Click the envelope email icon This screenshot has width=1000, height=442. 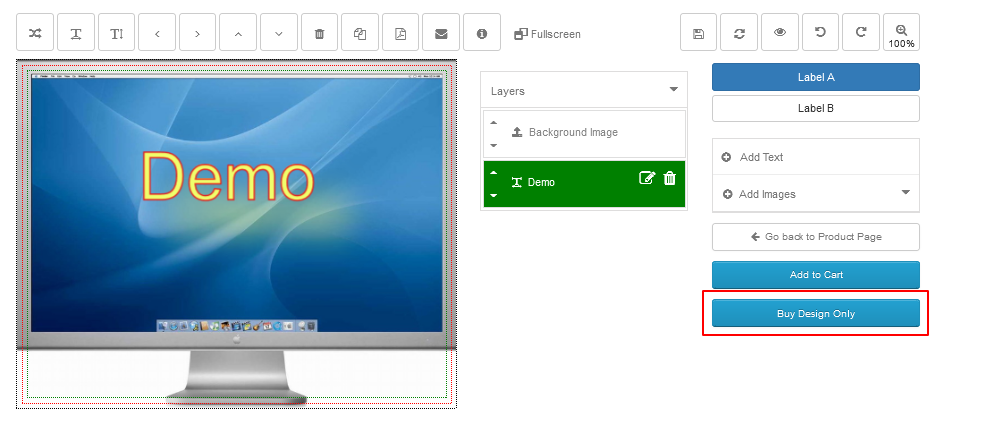pos(441,33)
